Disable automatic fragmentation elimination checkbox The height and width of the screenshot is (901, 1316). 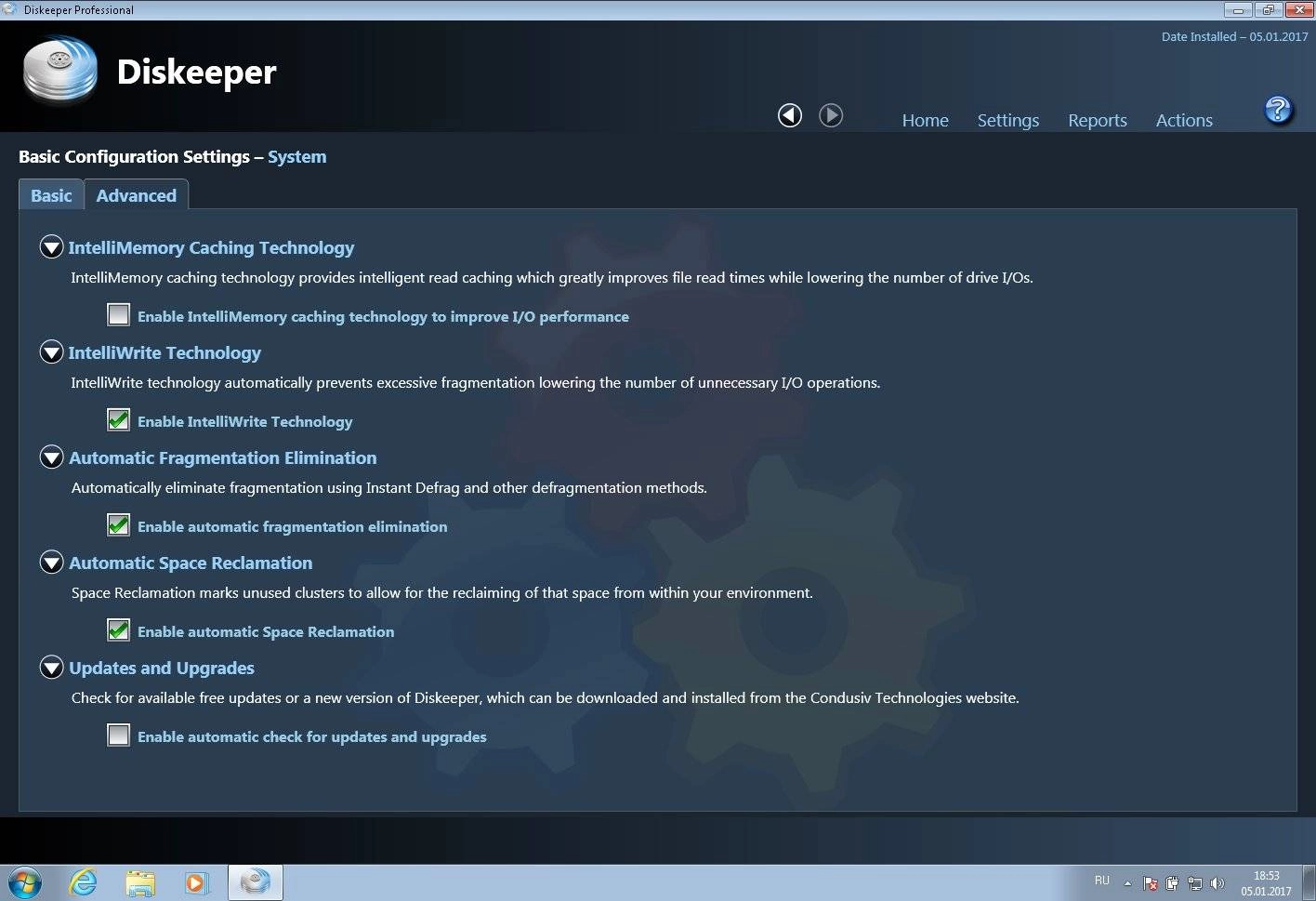pyautogui.click(x=118, y=524)
